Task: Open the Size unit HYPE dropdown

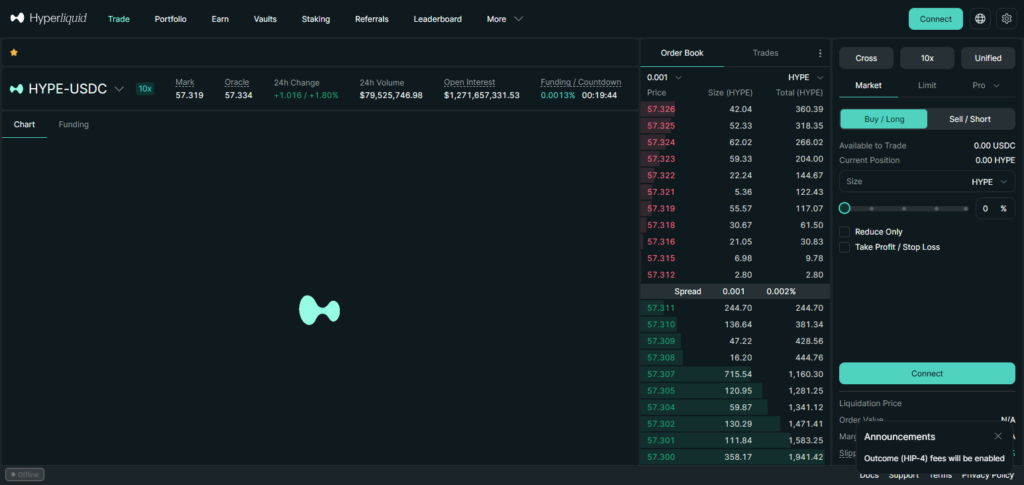Action: coord(989,181)
